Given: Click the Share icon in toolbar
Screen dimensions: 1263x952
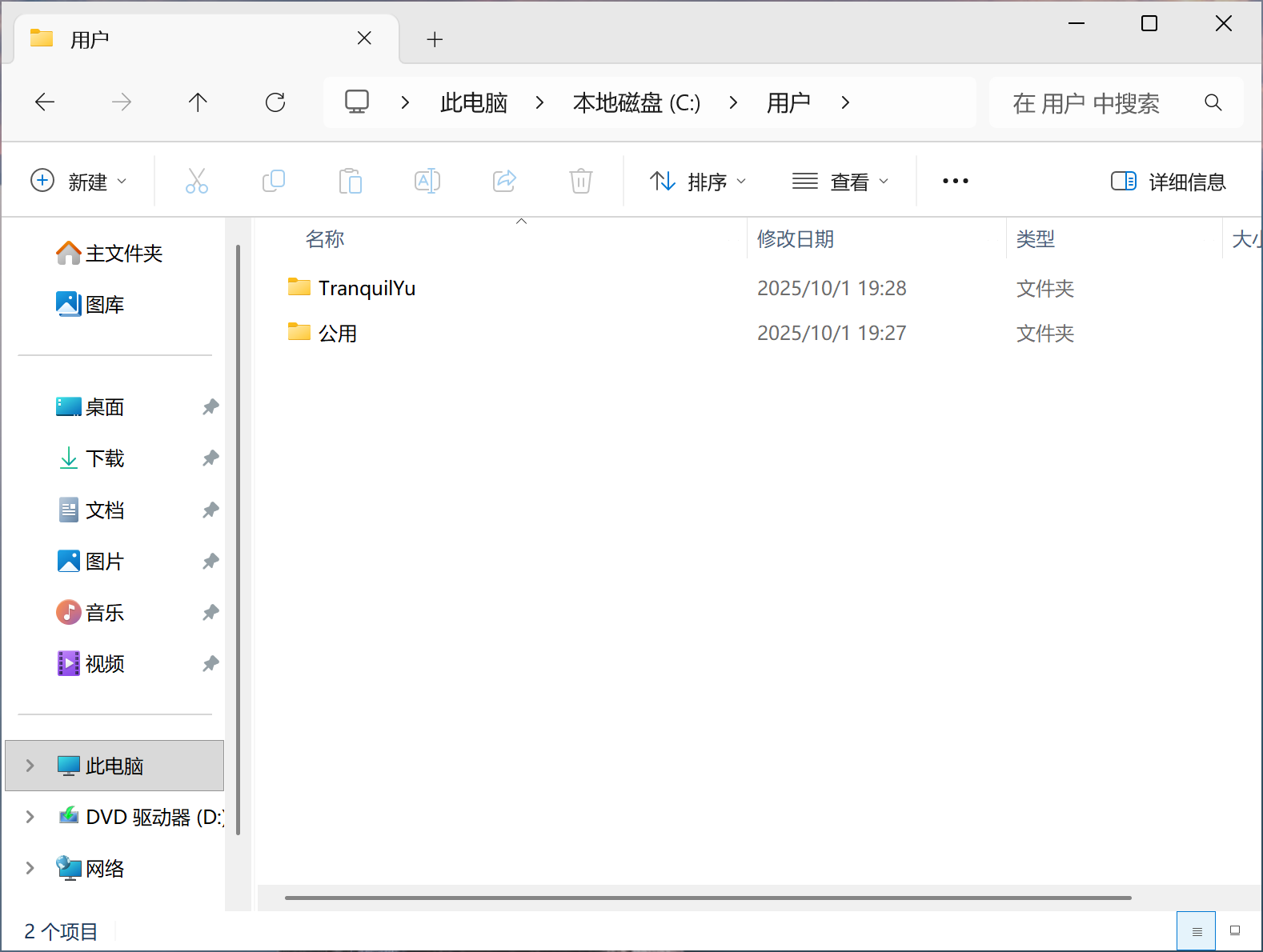Looking at the screenshot, I should point(504,182).
